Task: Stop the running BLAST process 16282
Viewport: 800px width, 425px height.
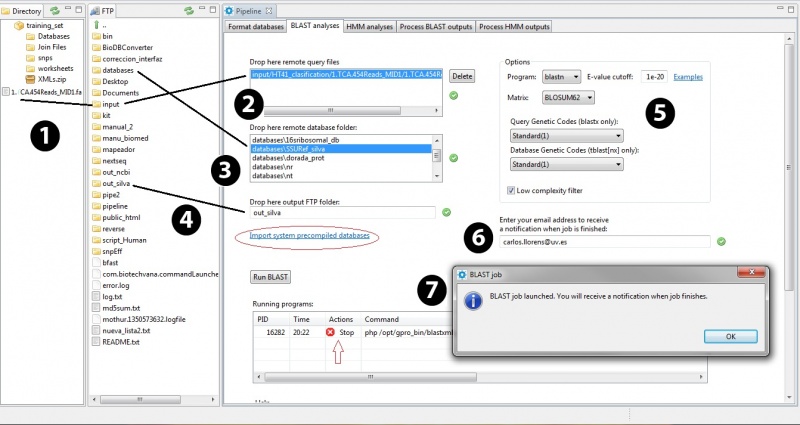Action: tap(341, 332)
